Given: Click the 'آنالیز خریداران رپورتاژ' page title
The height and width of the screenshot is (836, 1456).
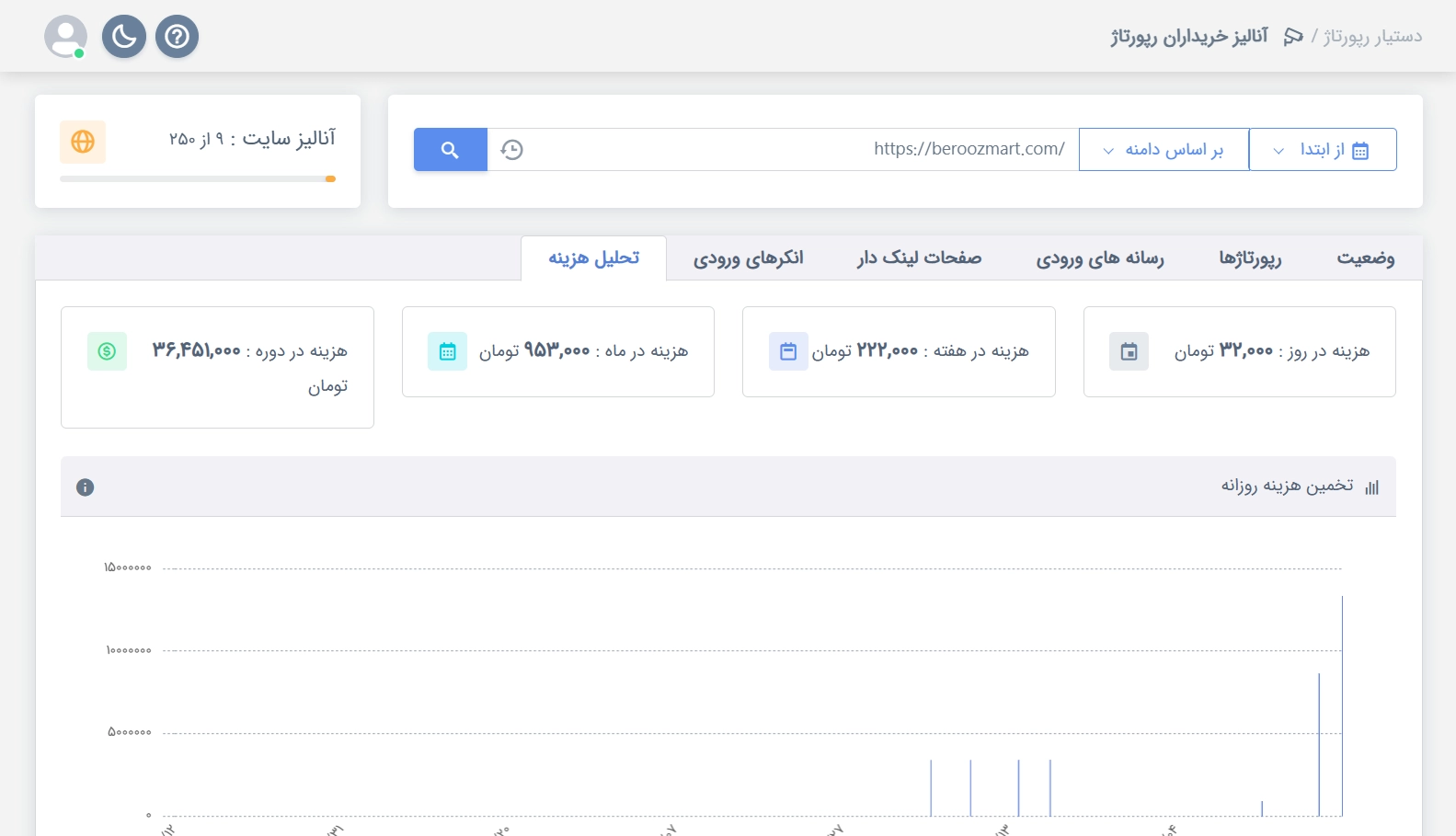Looking at the screenshot, I should pyautogui.click(x=1189, y=37).
